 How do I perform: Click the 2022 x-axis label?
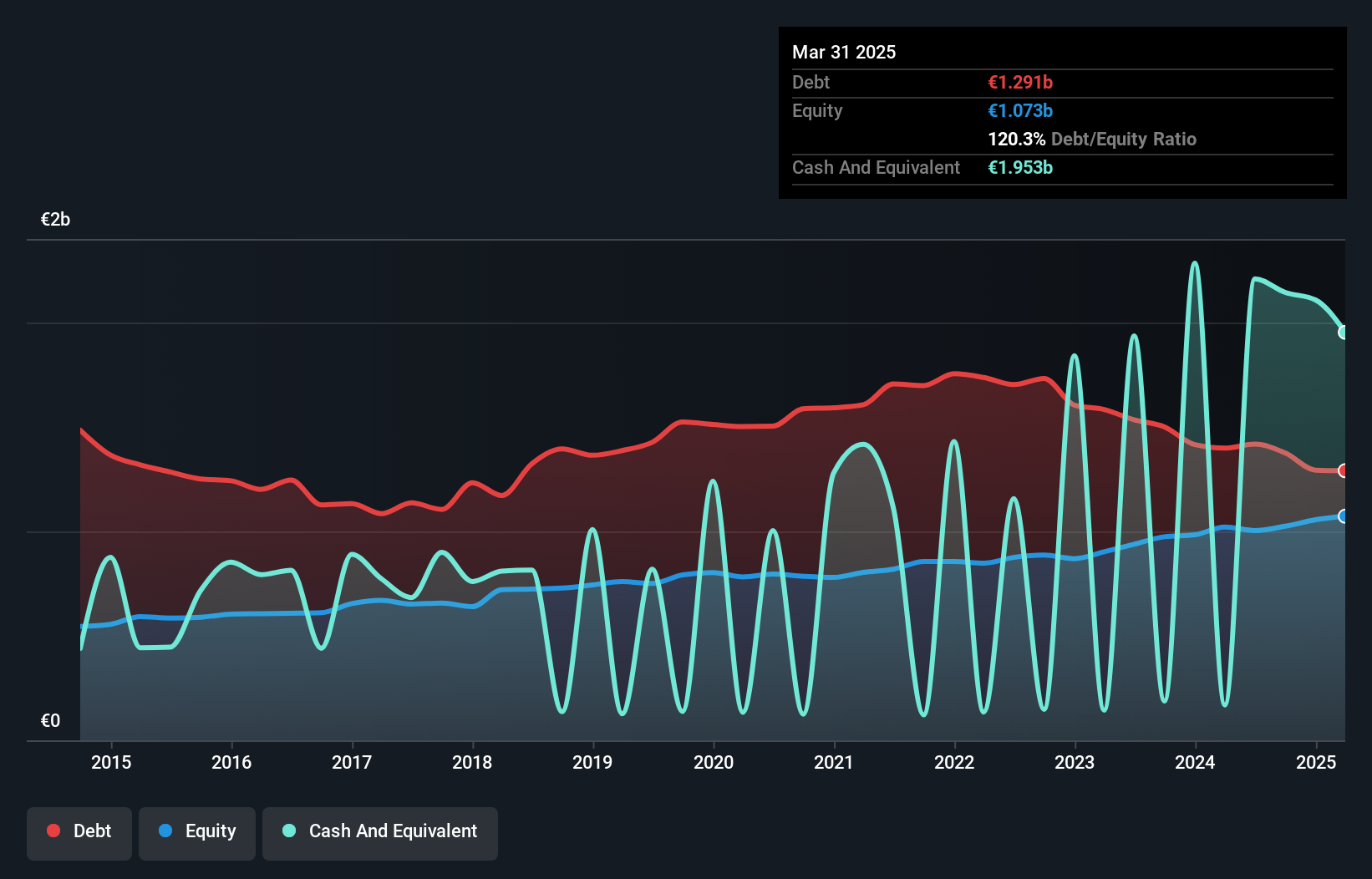954,762
